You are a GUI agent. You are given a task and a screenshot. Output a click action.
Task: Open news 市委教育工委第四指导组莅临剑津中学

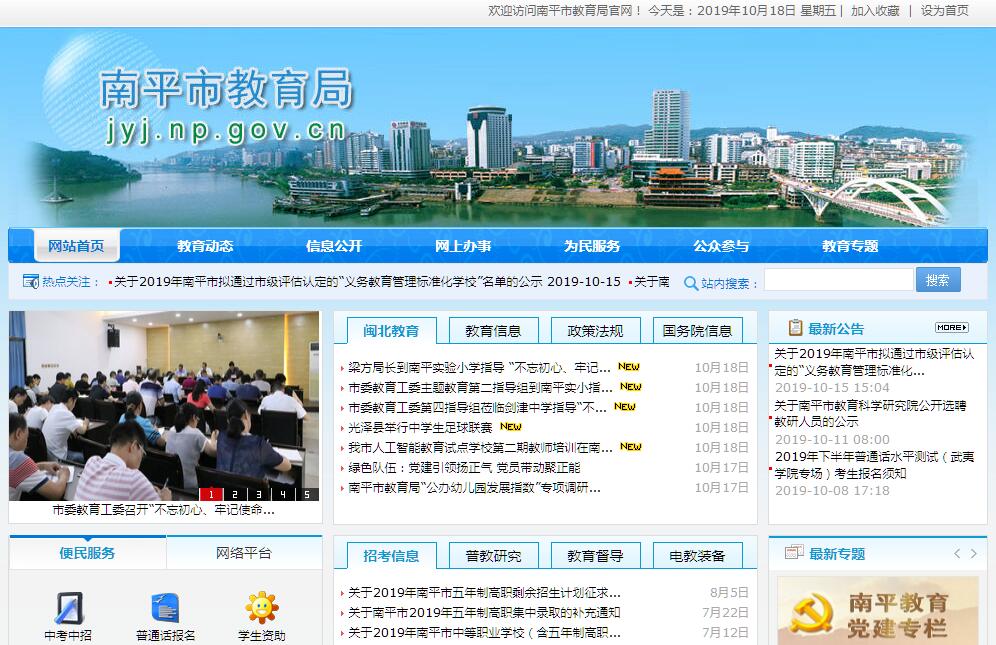point(477,407)
